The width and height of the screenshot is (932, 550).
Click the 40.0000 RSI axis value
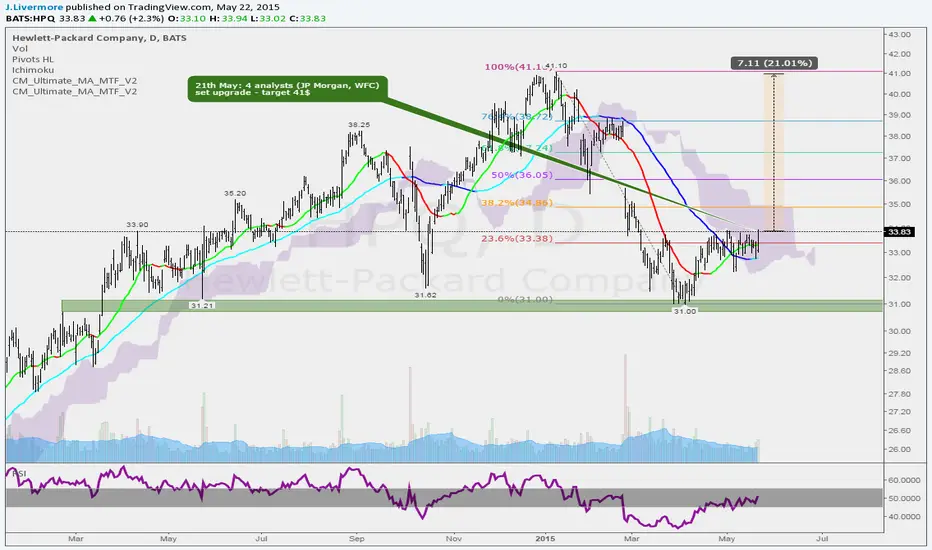click(903, 517)
